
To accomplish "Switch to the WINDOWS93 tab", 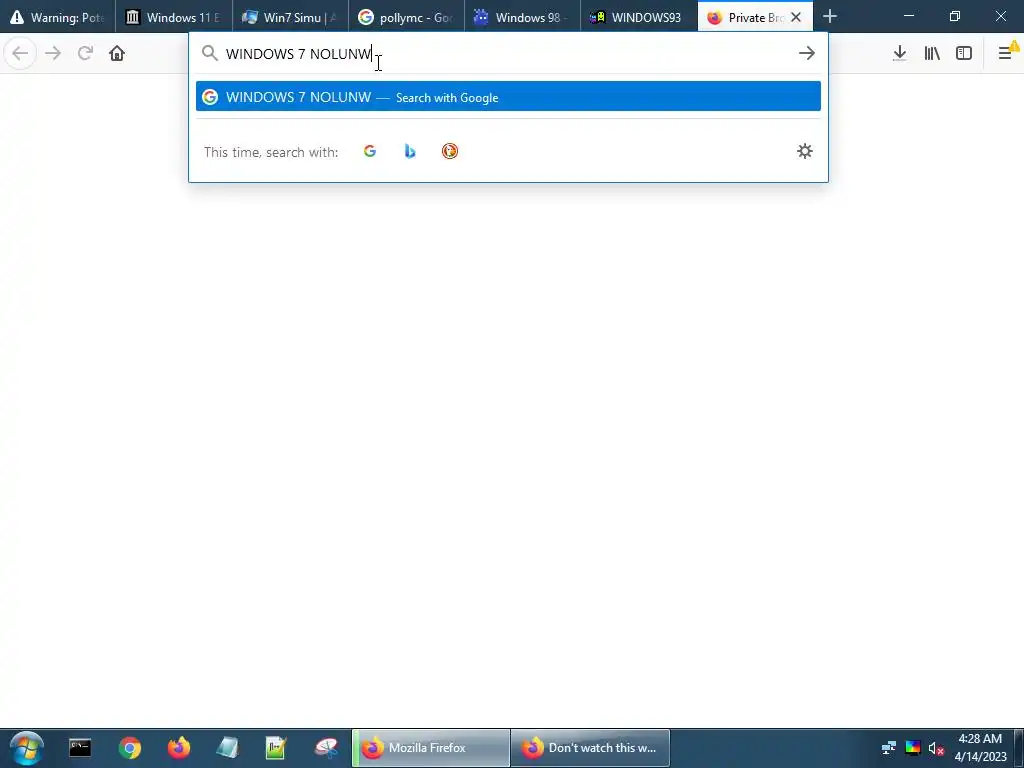I will 639,17.
